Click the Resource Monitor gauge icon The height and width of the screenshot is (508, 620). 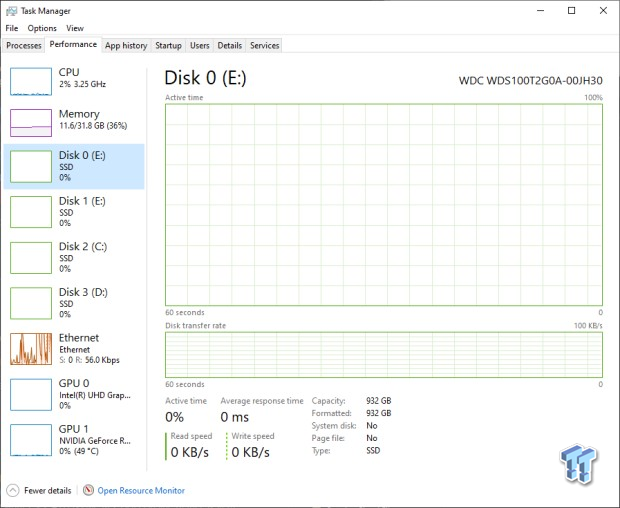click(88, 490)
